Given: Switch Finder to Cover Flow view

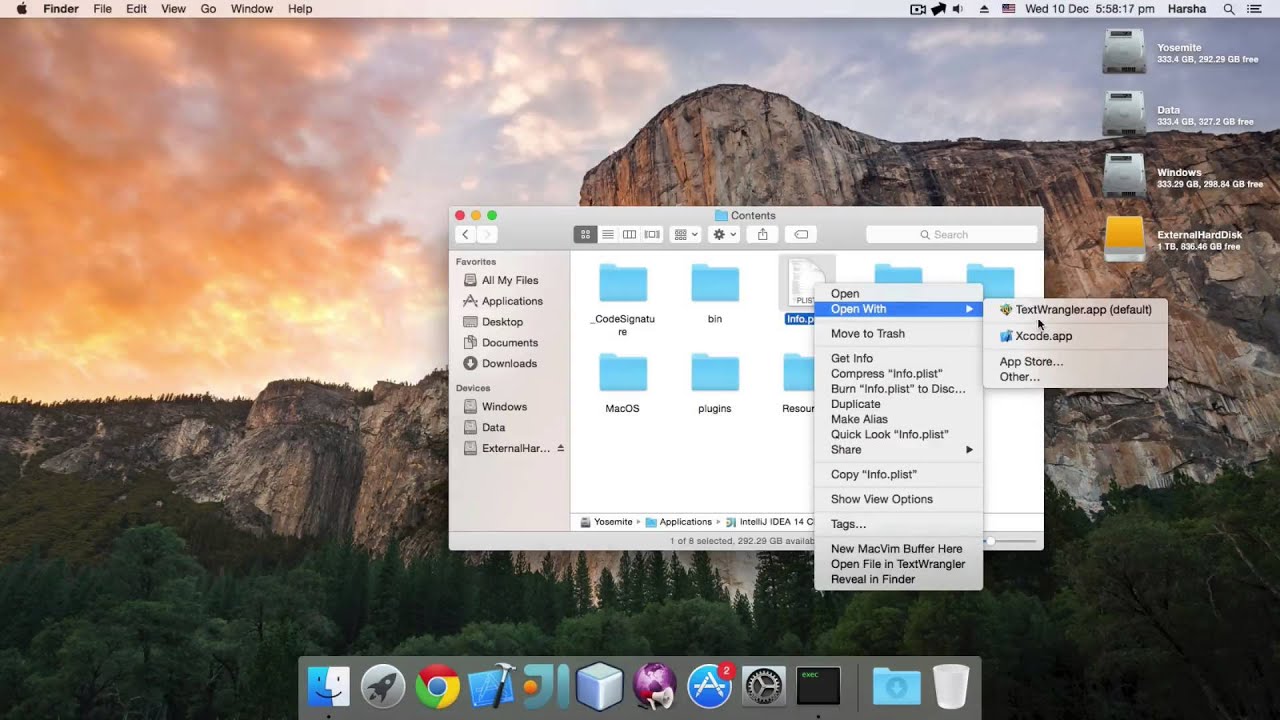Looking at the screenshot, I should [652, 234].
